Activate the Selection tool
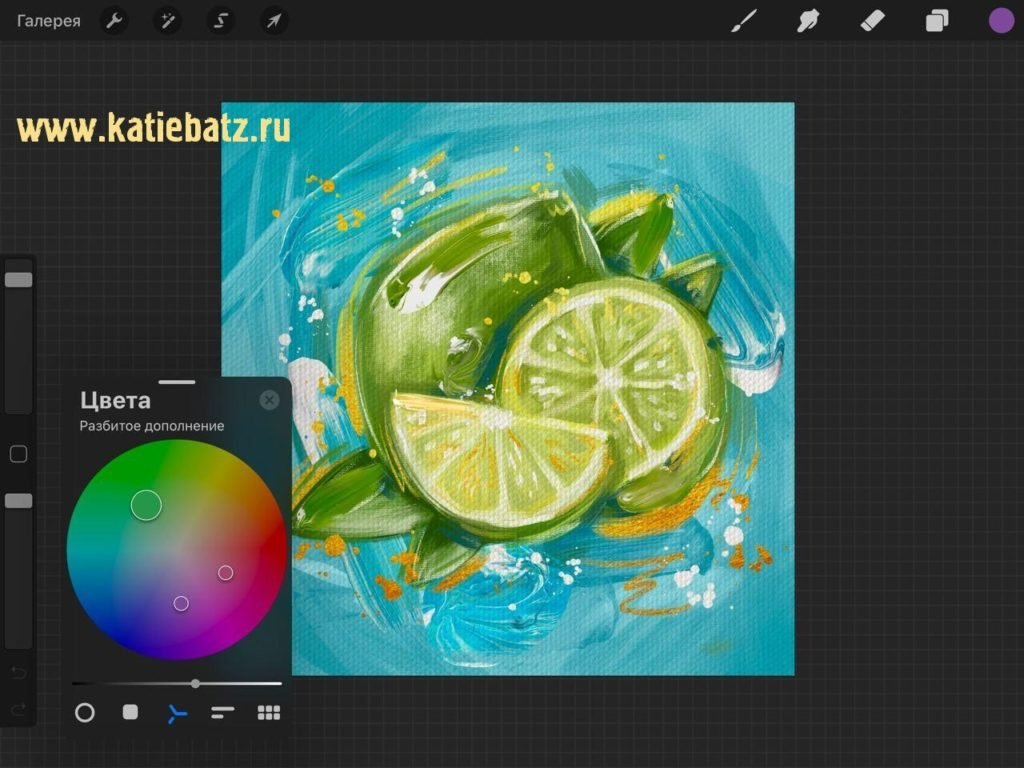The height and width of the screenshot is (768, 1024). coord(220,21)
